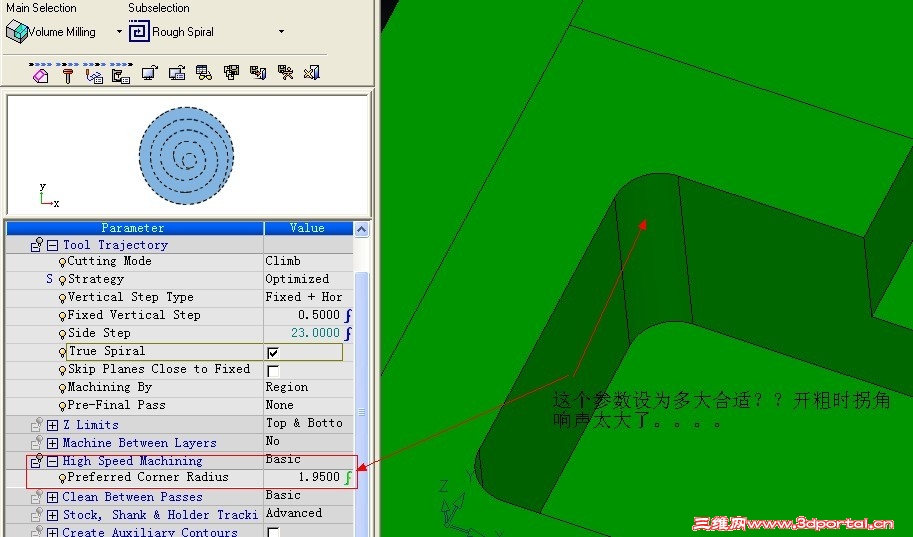This screenshot has width=913, height=537.
Task: Click the table with glasses preview icon
Action: click(204, 73)
